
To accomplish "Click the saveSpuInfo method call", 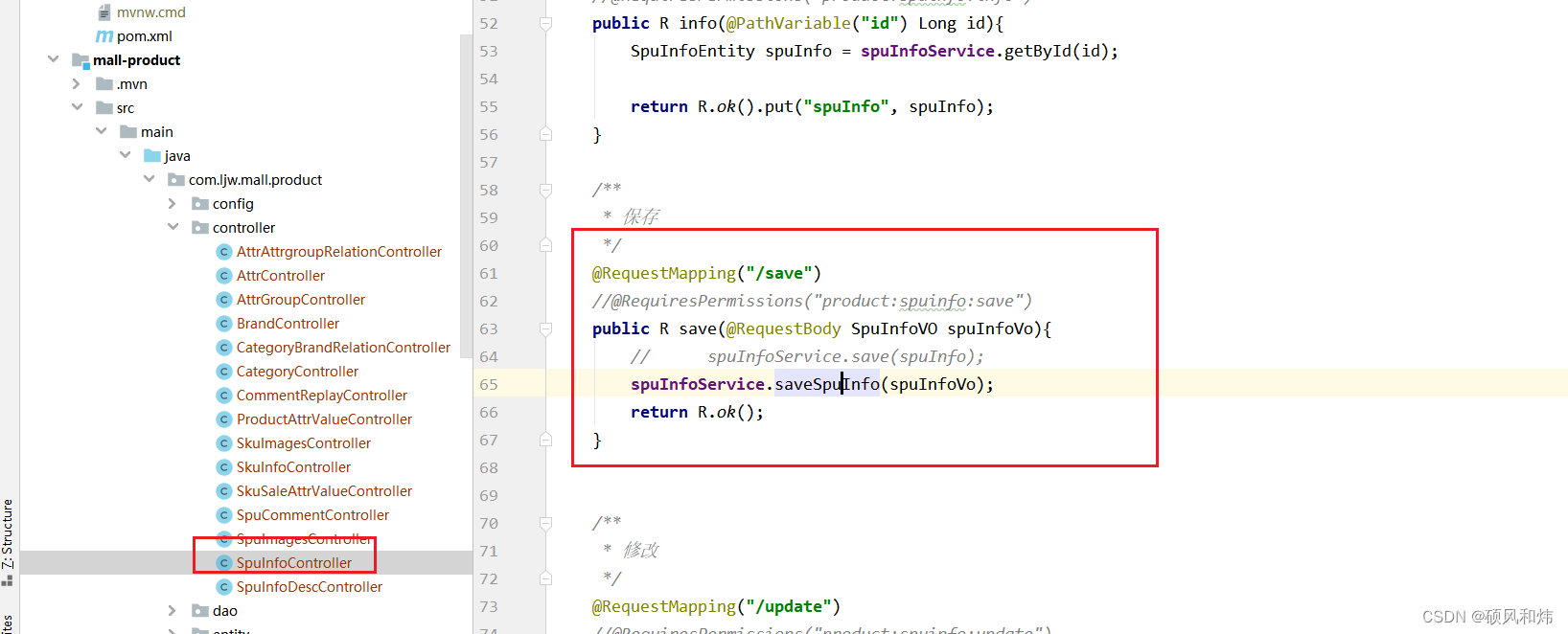I will 827,384.
